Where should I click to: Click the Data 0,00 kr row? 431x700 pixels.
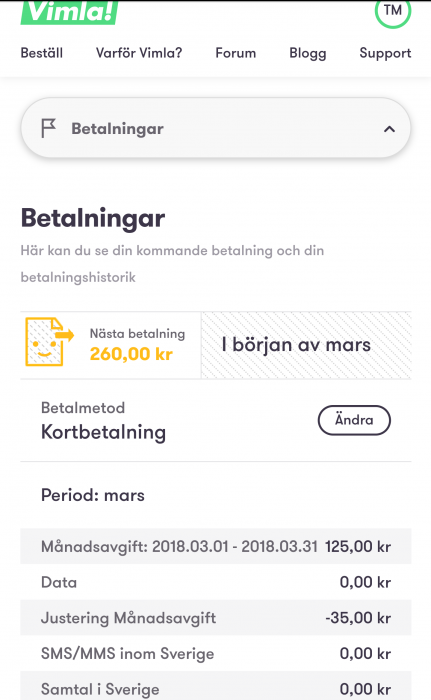[x=216, y=582]
